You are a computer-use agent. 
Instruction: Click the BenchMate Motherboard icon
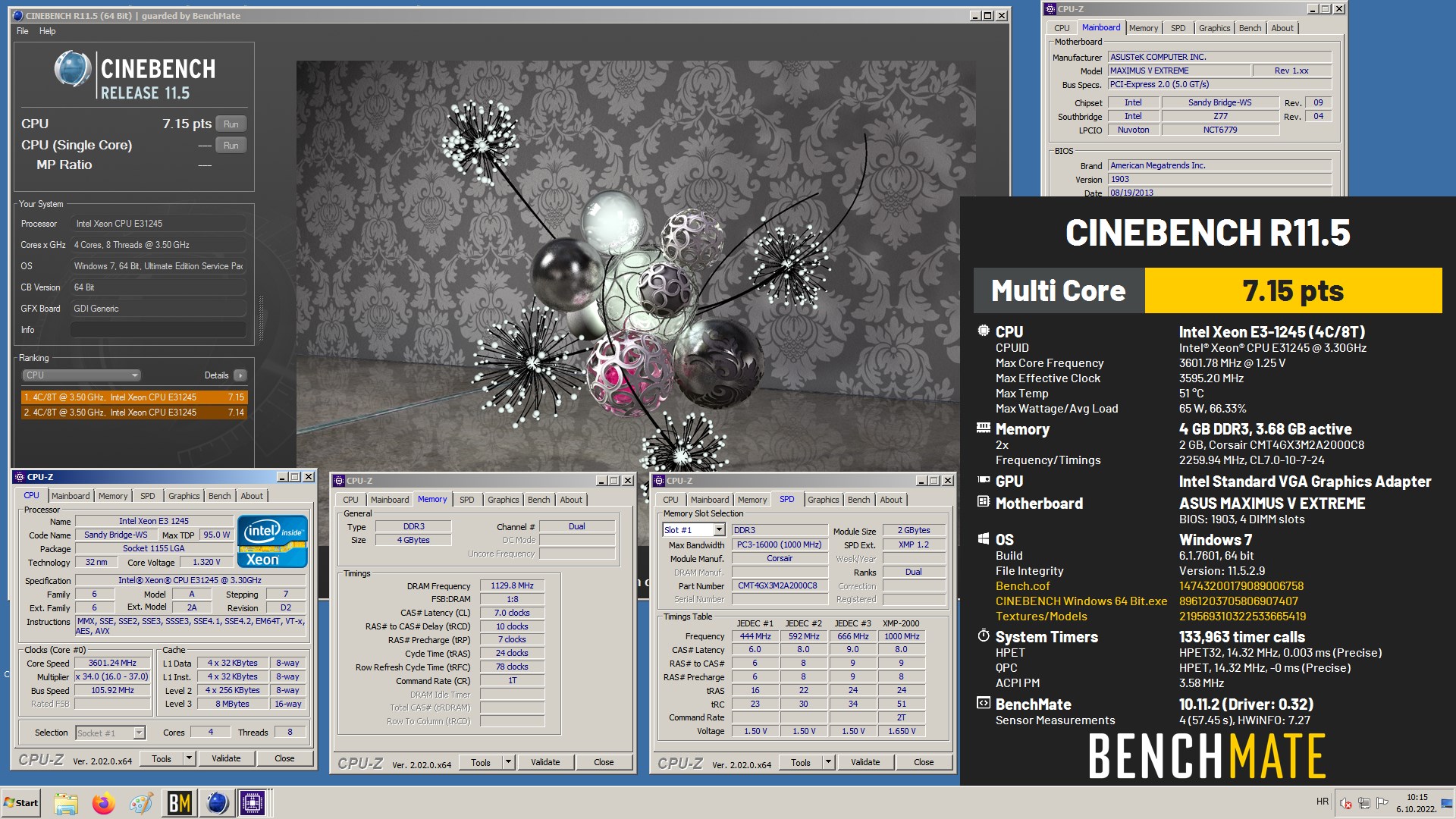click(984, 501)
